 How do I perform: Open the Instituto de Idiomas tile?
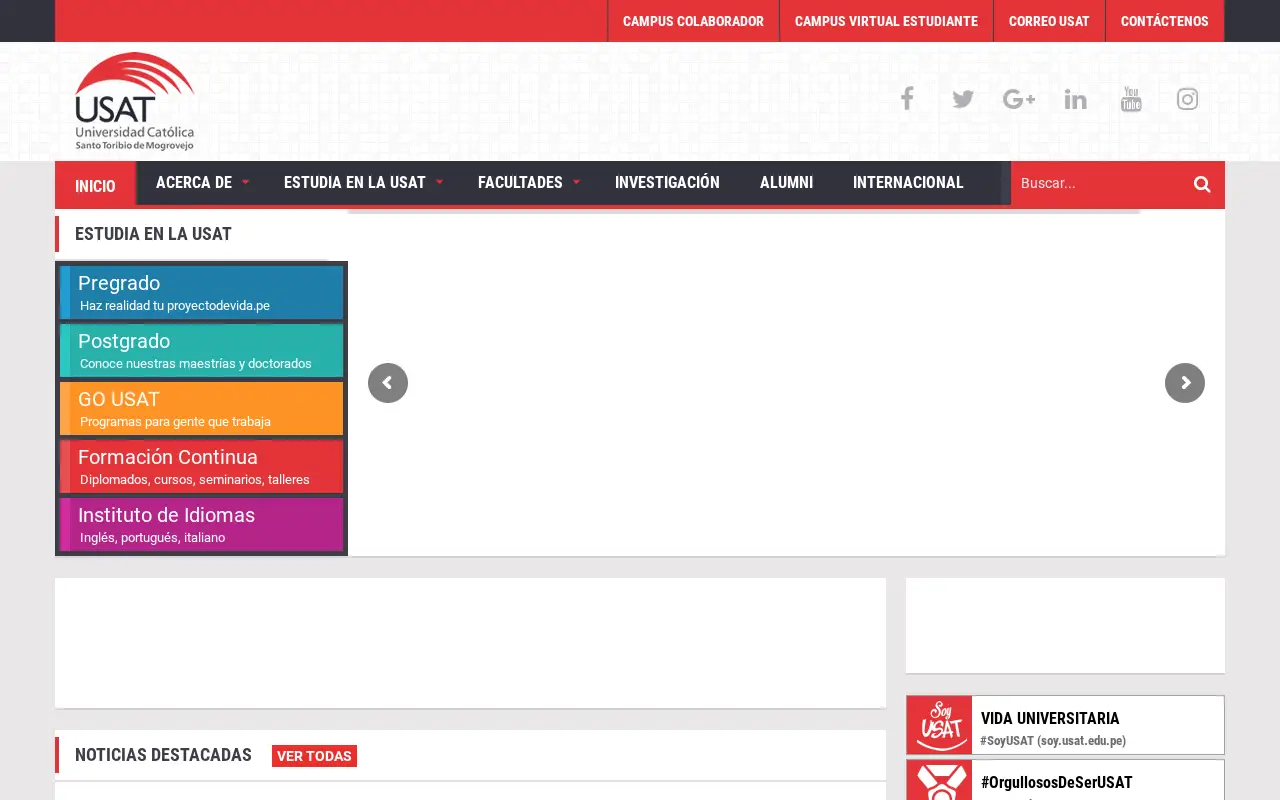(201, 524)
